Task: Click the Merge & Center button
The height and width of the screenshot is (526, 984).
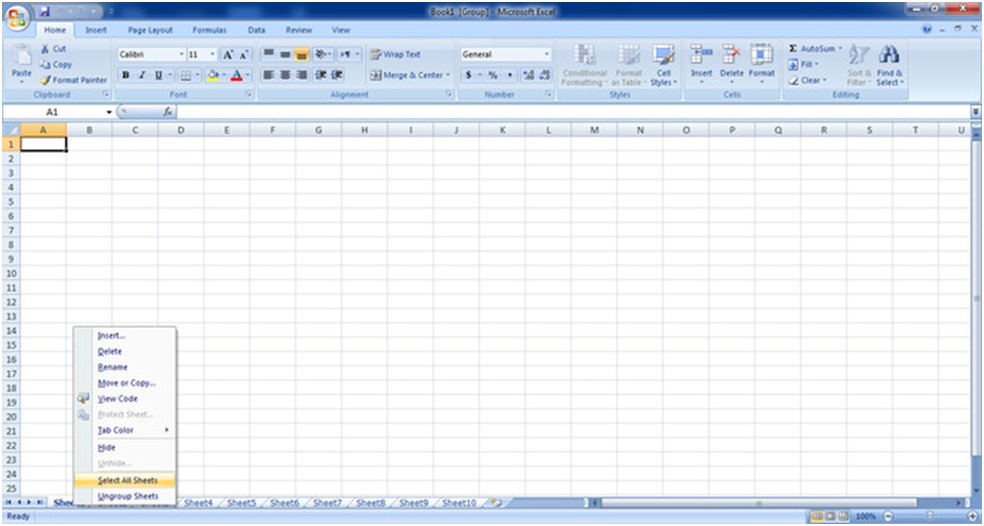Action: [410, 75]
